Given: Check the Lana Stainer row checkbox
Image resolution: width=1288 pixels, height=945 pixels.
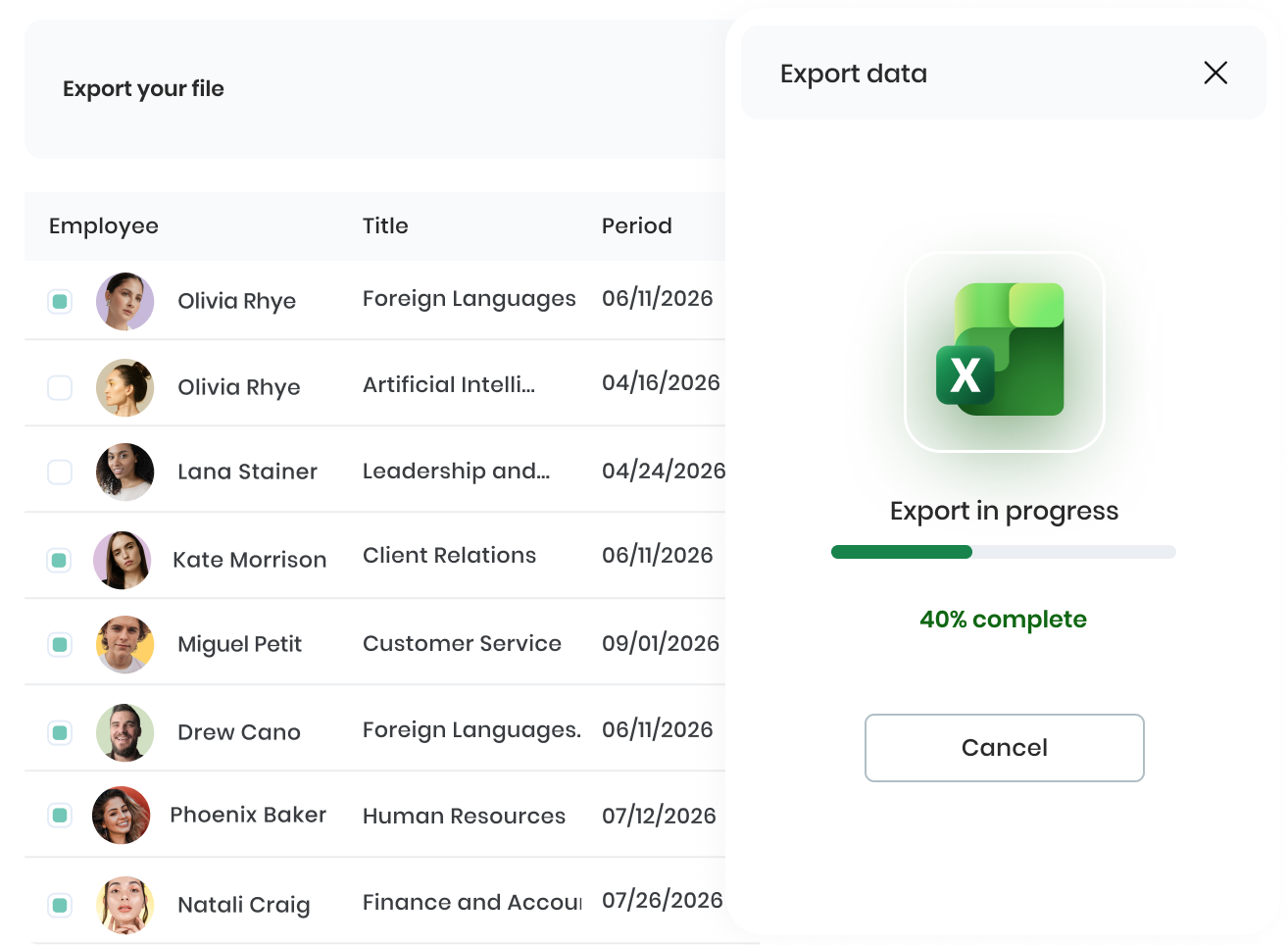Looking at the screenshot, I should (x=60, y=472).
